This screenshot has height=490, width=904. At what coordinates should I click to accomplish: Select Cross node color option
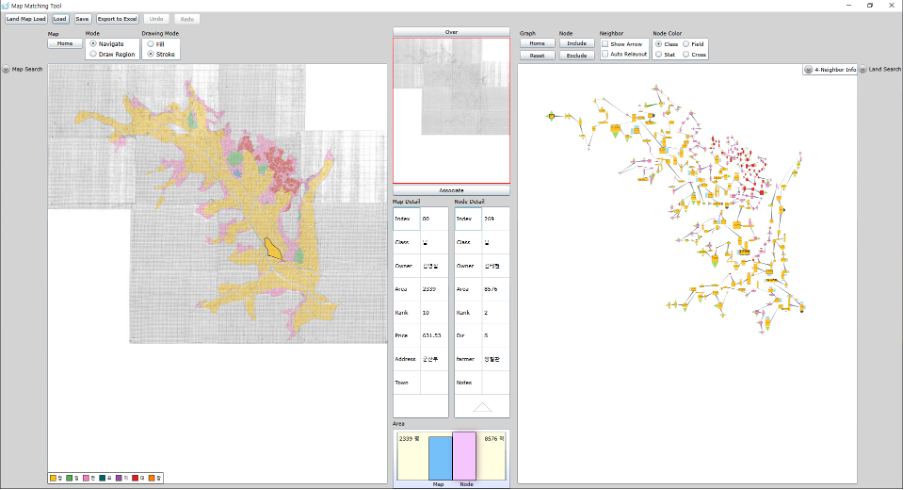pos(686,54)
